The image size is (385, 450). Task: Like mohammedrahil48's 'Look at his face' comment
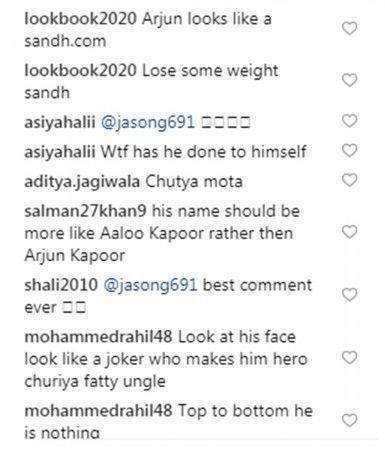click(x=350, y=358)
